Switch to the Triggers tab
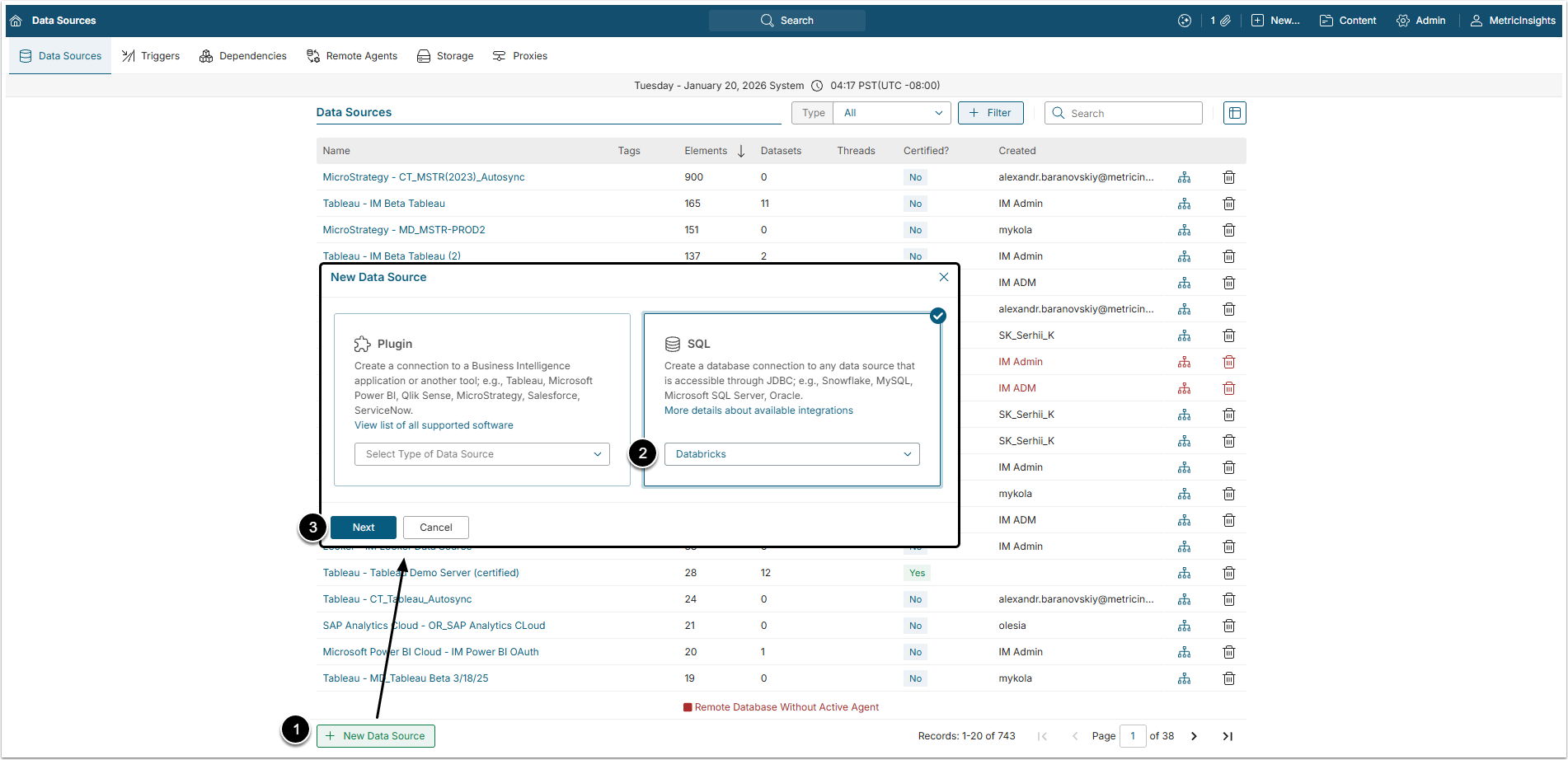 [151, 56]
